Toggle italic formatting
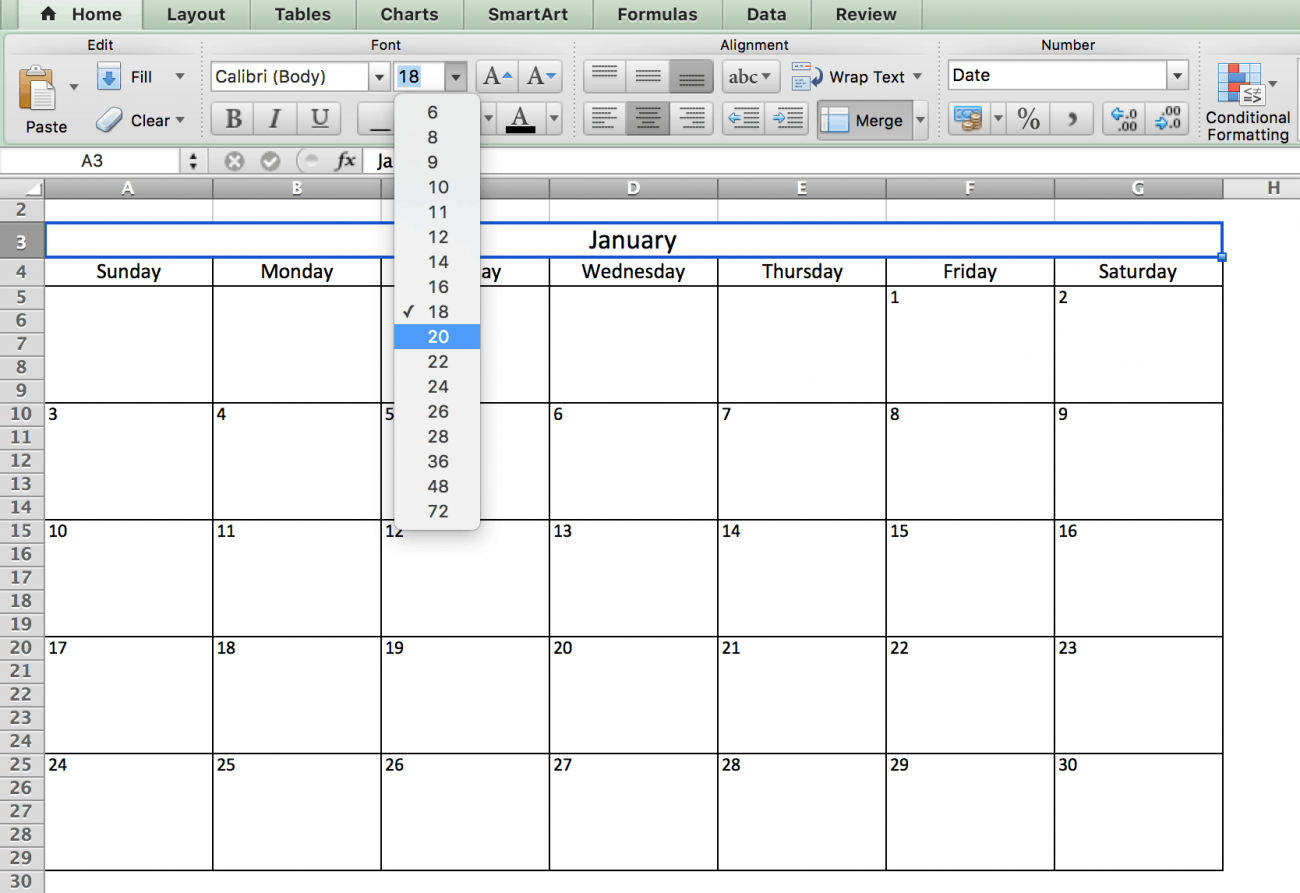This screenshot has height=893, width=1300. [x=275, y=119]
